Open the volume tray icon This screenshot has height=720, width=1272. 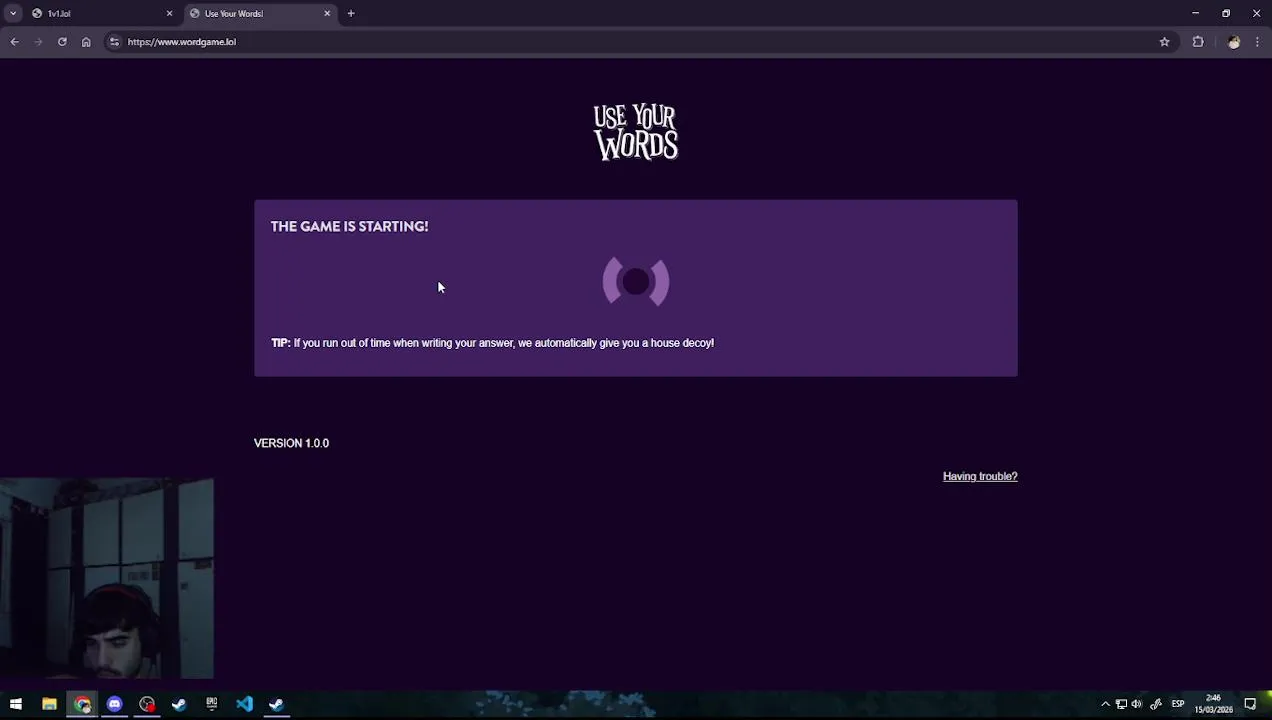click(x=1137, y=704)
